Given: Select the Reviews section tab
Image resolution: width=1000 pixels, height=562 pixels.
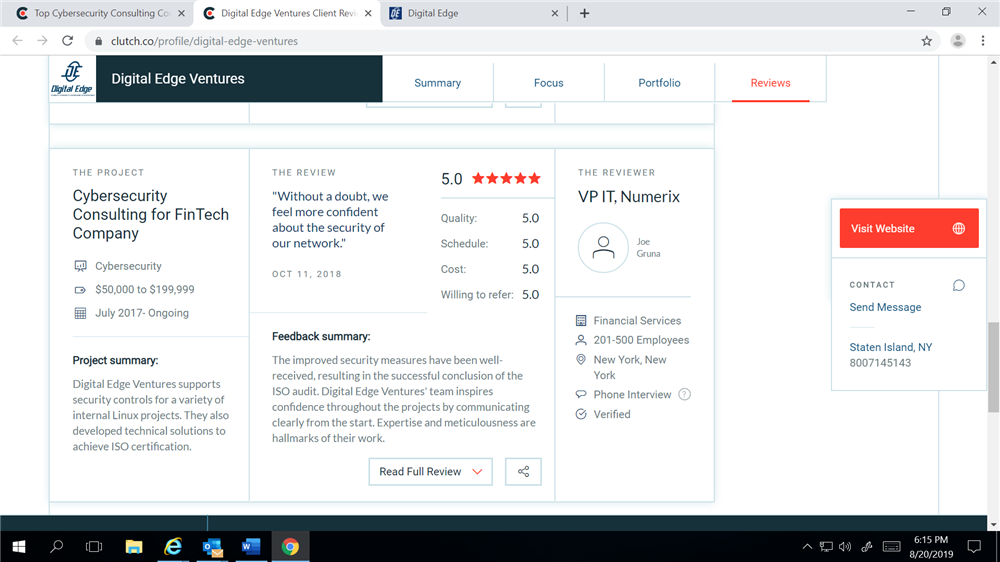Looking at the screenshot, I should click(770, 83).
